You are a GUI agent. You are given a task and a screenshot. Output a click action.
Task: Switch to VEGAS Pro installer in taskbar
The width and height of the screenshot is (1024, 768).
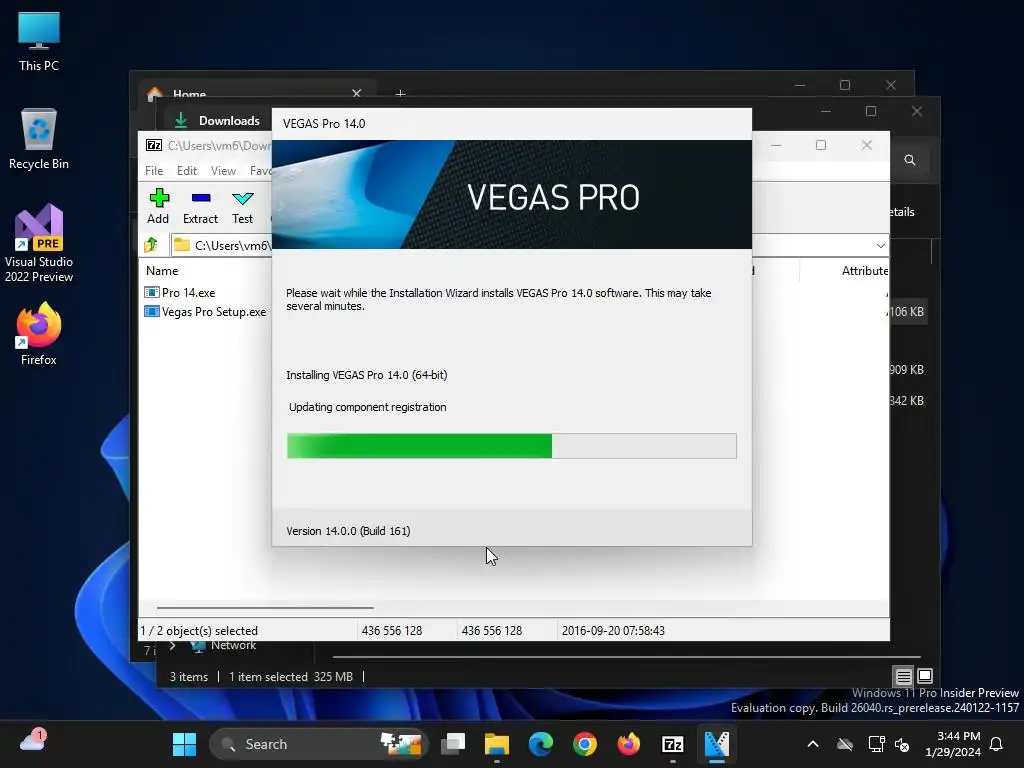[716, 744]
